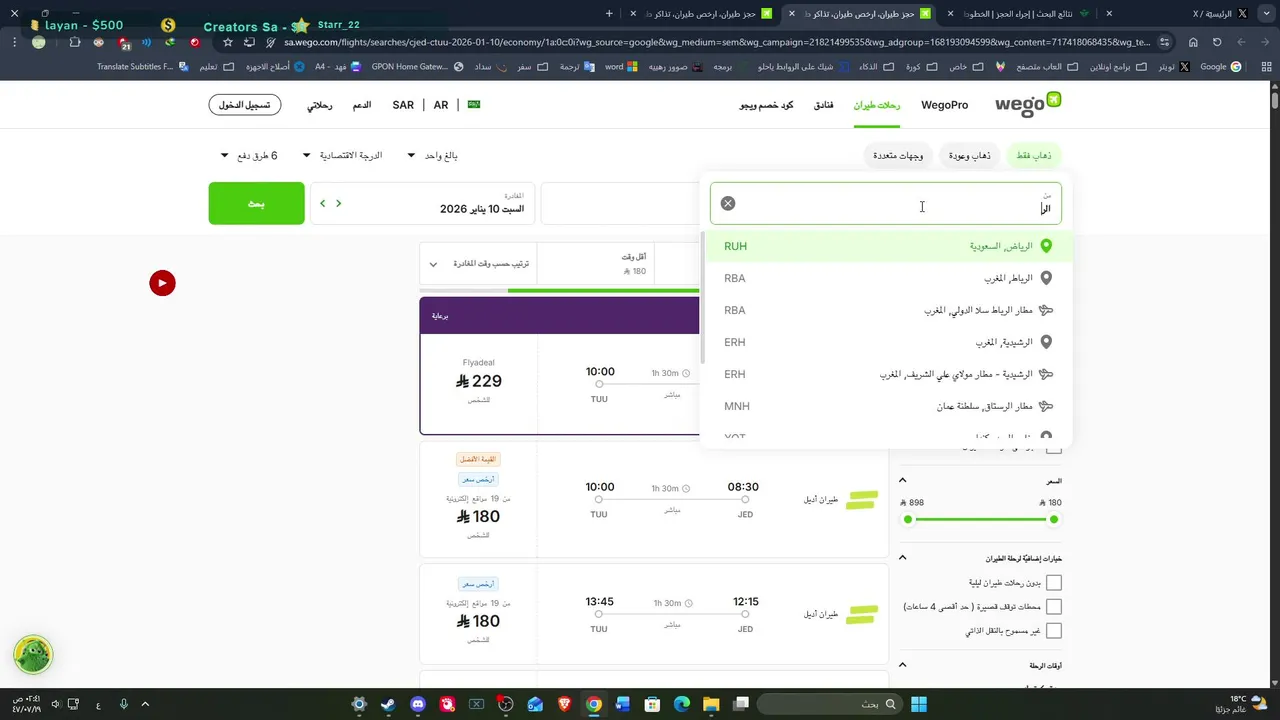Viewport: 1280px width, 720px height.
Task: Open the WegoPro nav item
Action: 944,105
